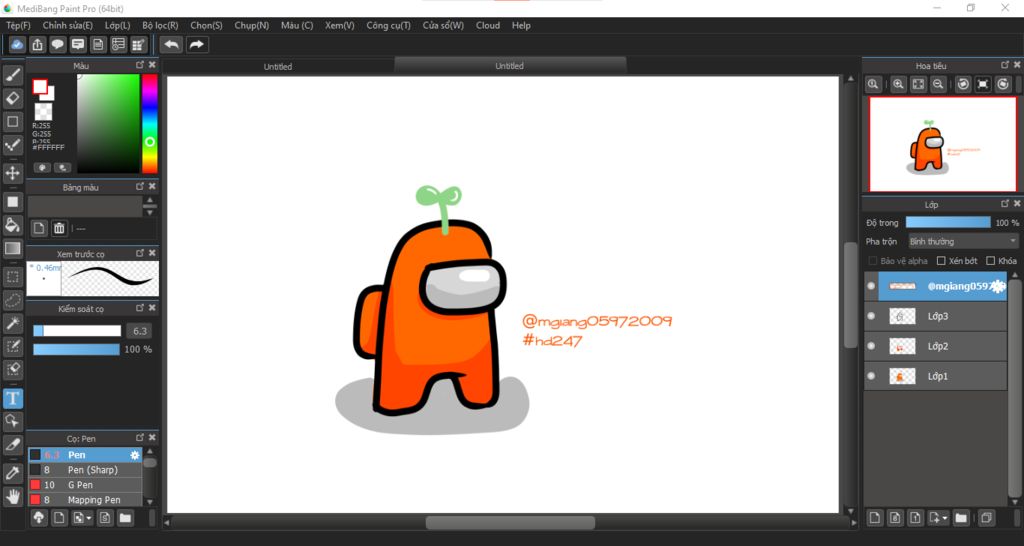Pop out the Màu panel

click(x=140, y=65)
